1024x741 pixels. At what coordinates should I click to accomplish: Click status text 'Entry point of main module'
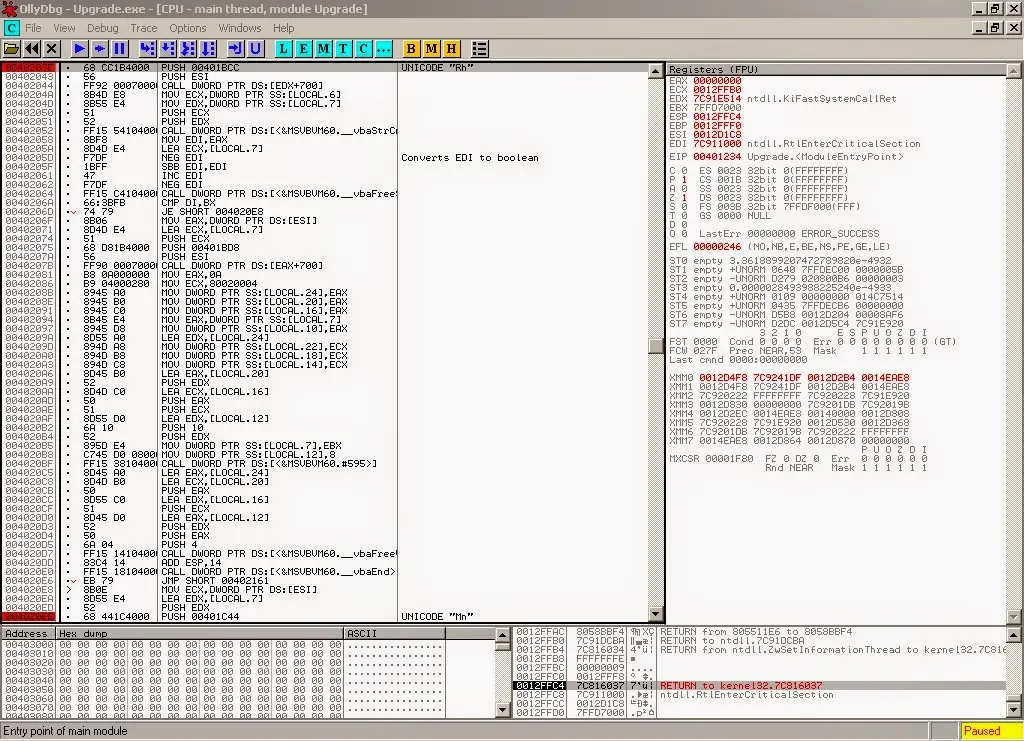[65, 731]
